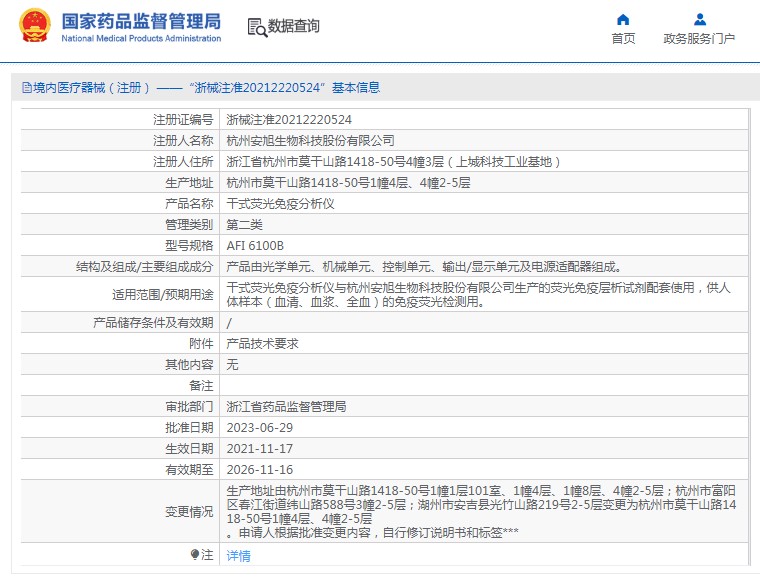Open 政务服务门户 link
Image resolution: width=760 pixels, height=578 pixels.
click(x=699, y=39)
